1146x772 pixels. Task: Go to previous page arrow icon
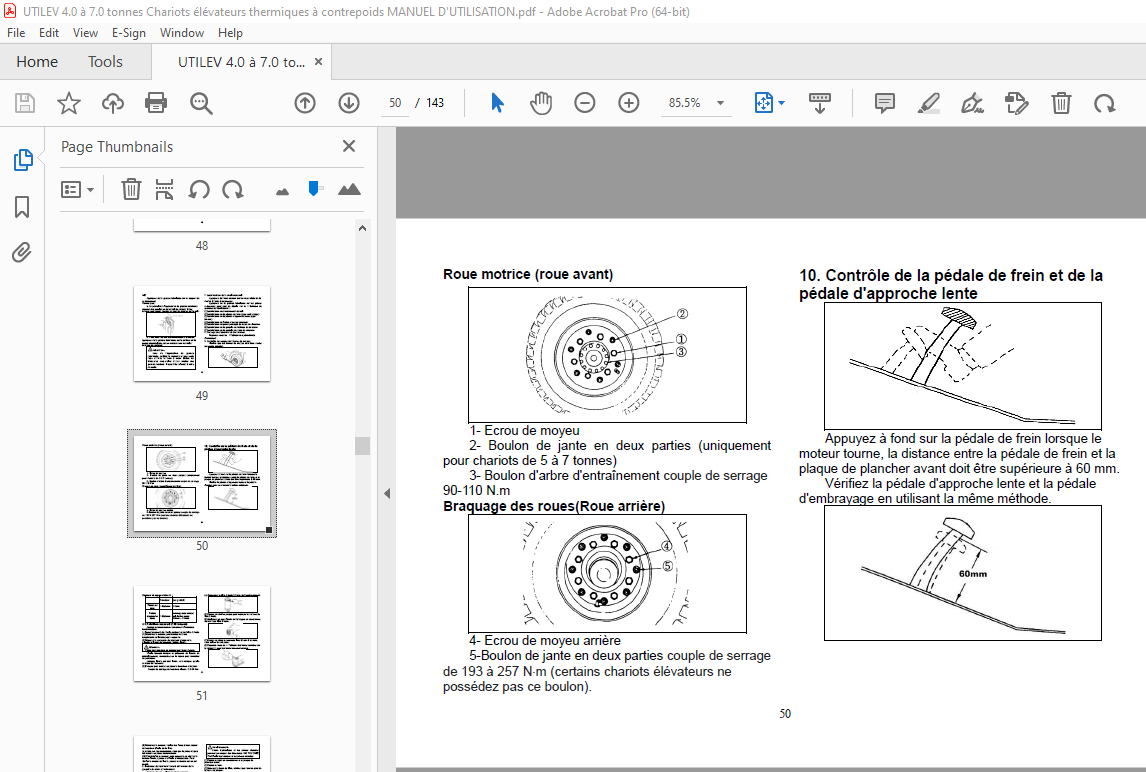coord(305,103)
